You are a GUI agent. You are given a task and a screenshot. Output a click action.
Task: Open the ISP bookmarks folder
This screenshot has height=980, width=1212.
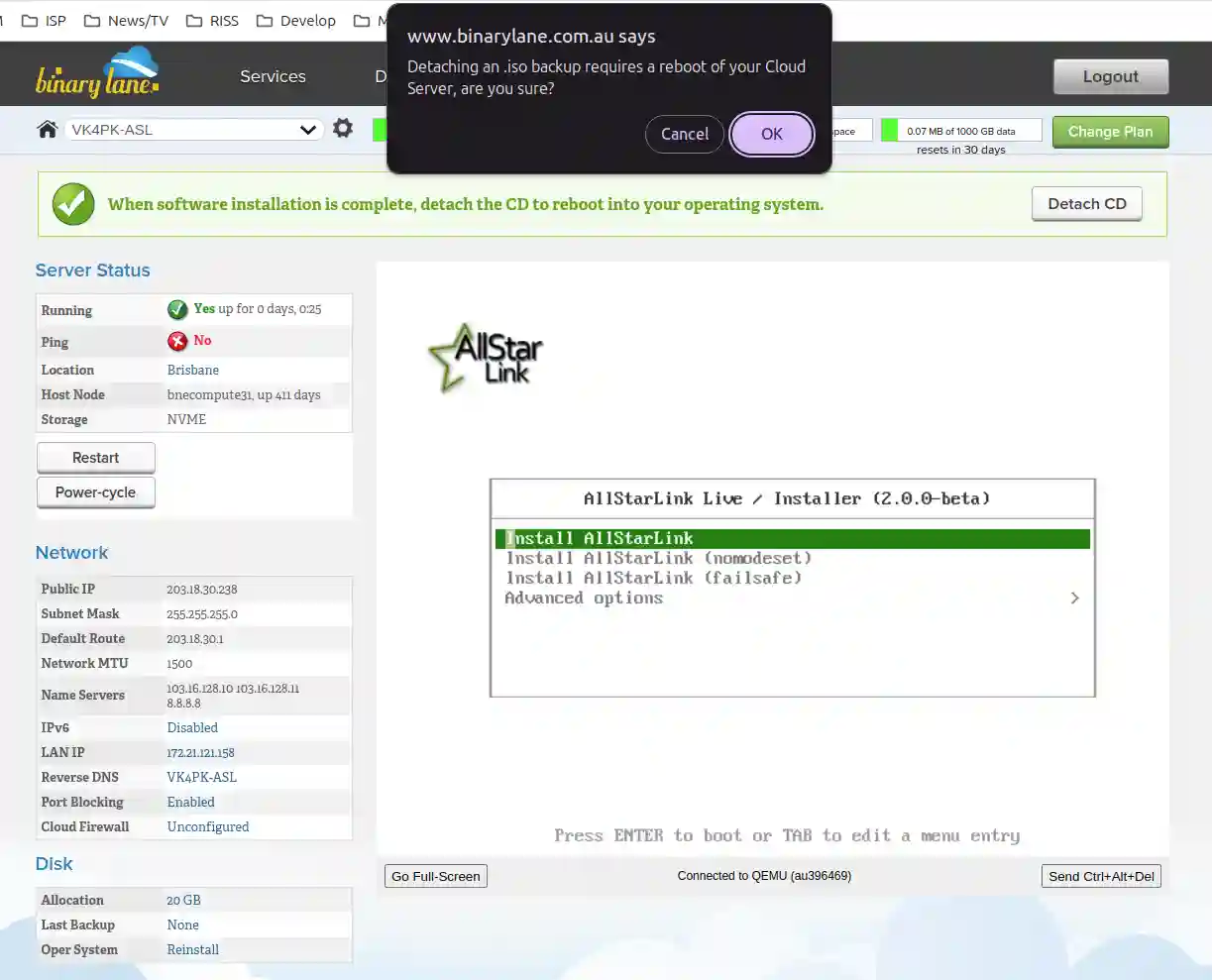(x=45, y=21)
